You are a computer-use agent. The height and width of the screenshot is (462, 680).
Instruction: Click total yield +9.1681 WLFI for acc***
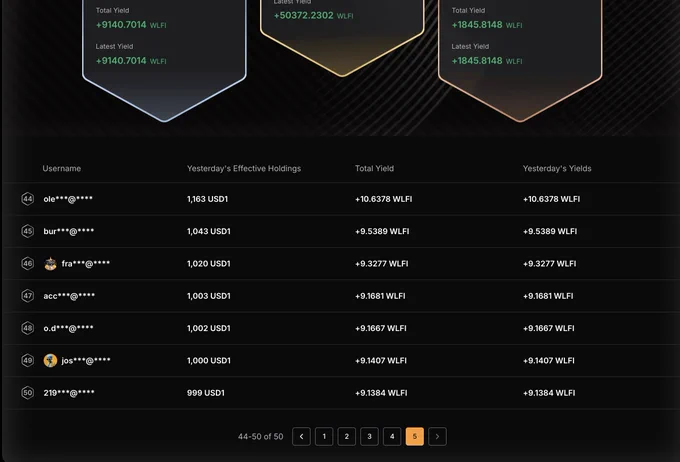coord(380,296)
